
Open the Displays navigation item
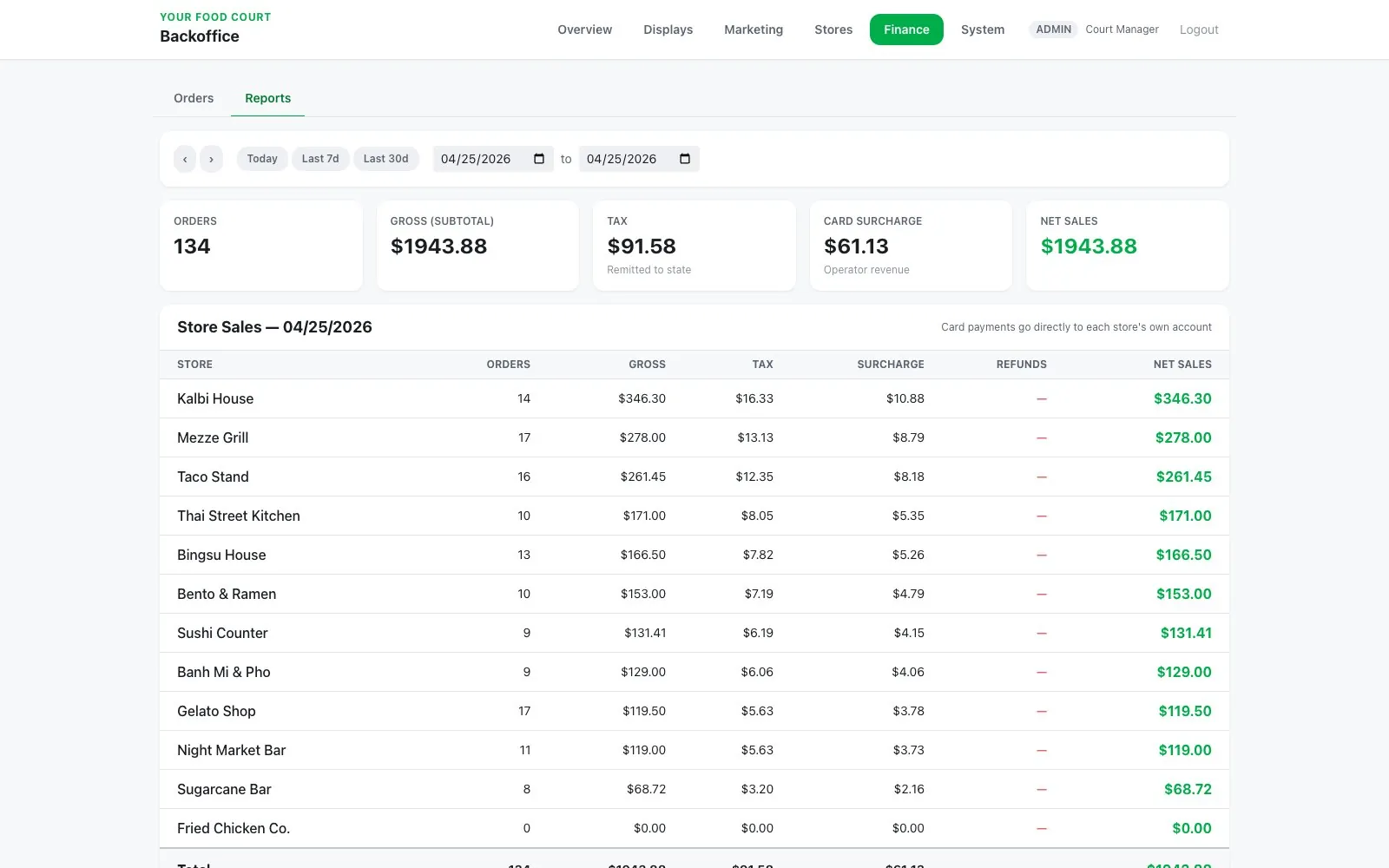(668, 30)
